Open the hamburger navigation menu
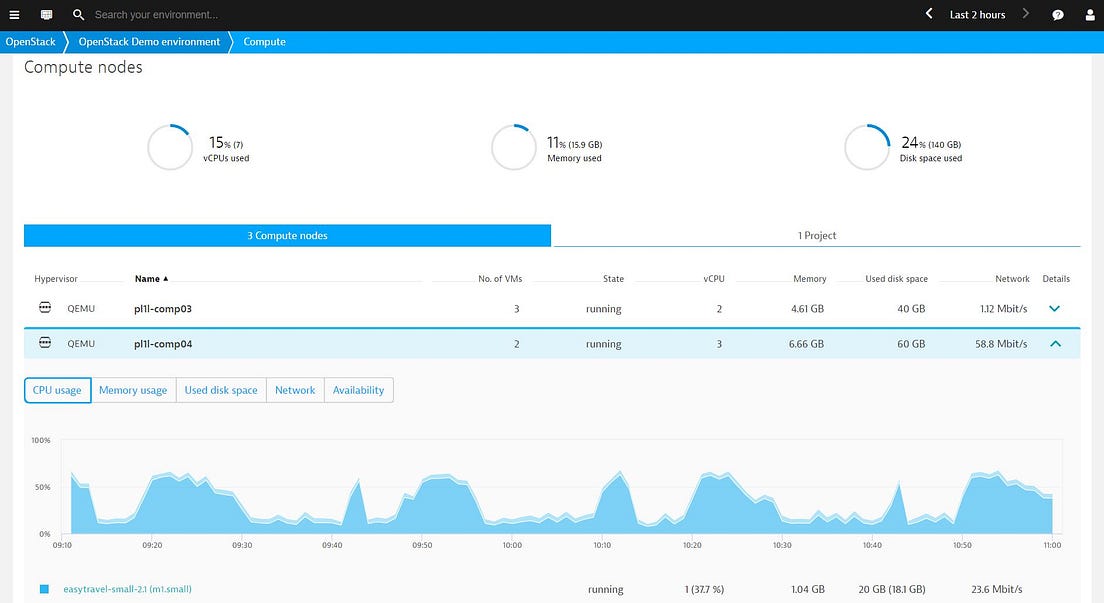The image size is (1104, 603). [x=14, y=15]
